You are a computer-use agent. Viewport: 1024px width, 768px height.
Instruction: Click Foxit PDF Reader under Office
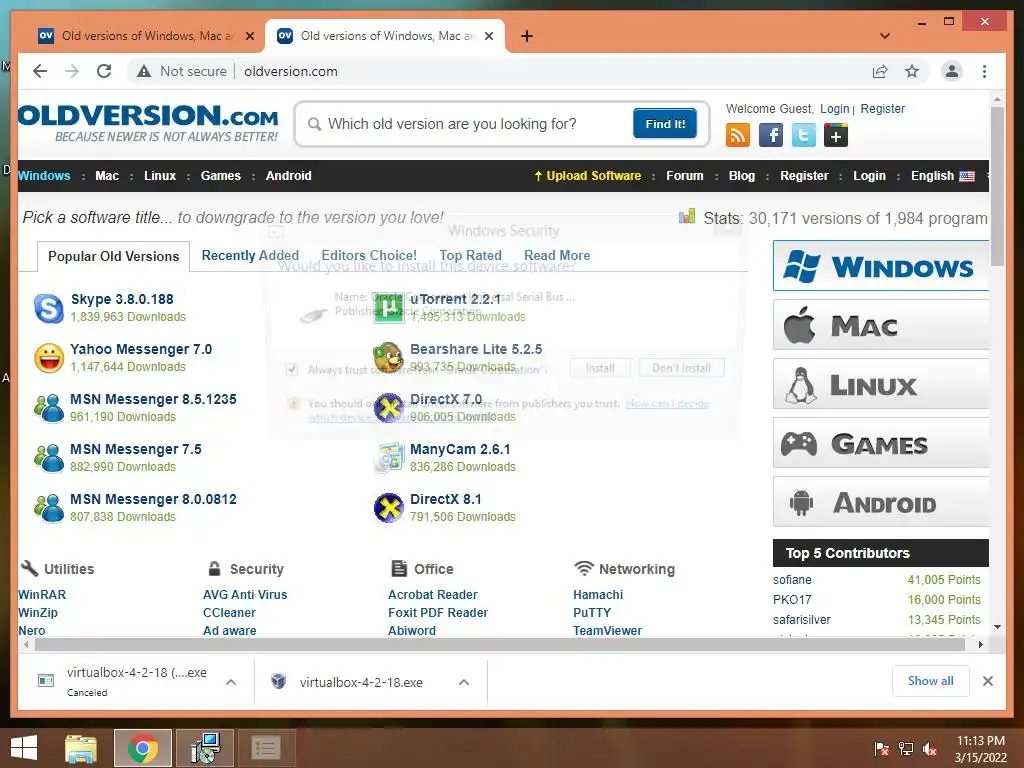438,613
